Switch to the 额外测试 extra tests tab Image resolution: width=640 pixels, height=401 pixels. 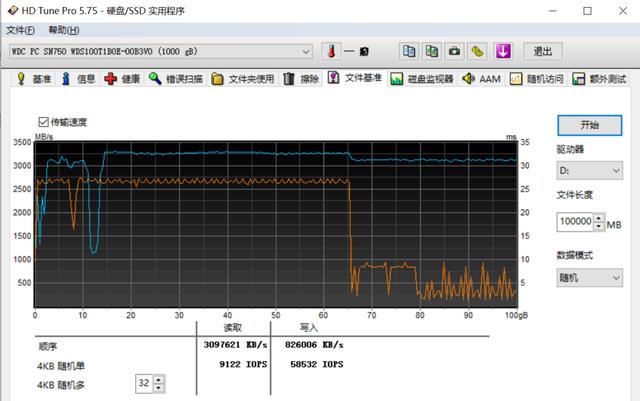coord(599,79)
